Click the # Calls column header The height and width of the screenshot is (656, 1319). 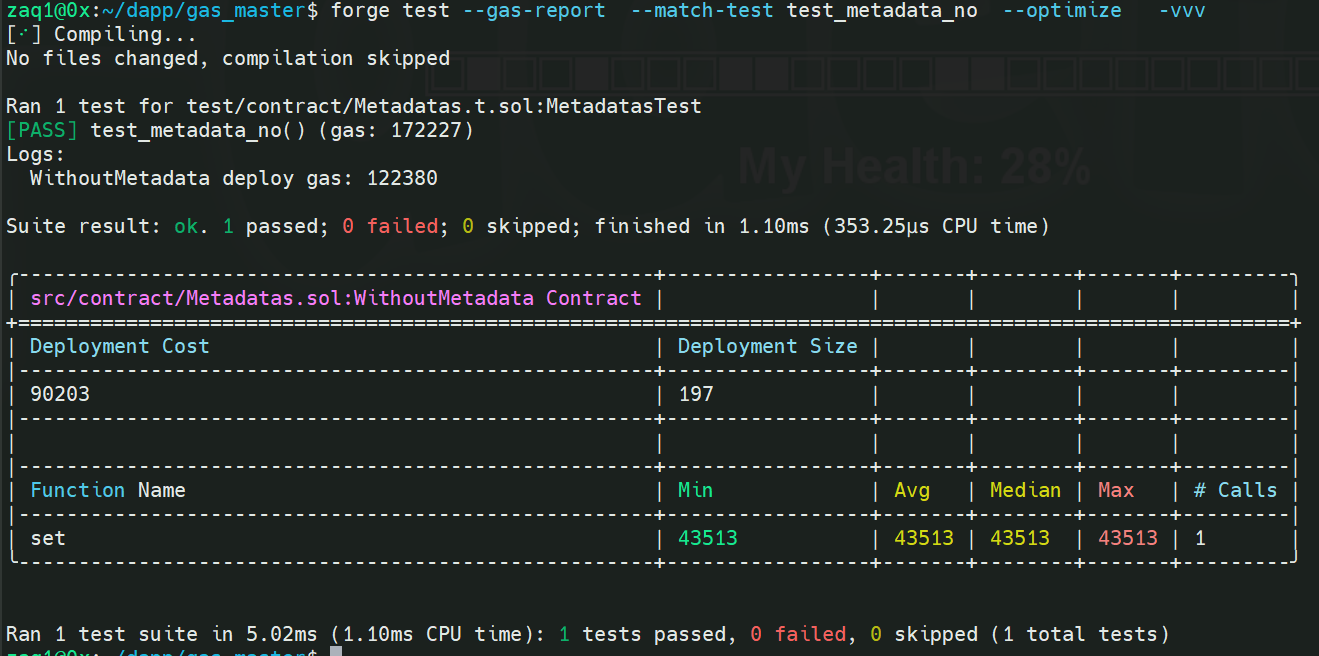pyautogui.click(x=1236, y=490)
